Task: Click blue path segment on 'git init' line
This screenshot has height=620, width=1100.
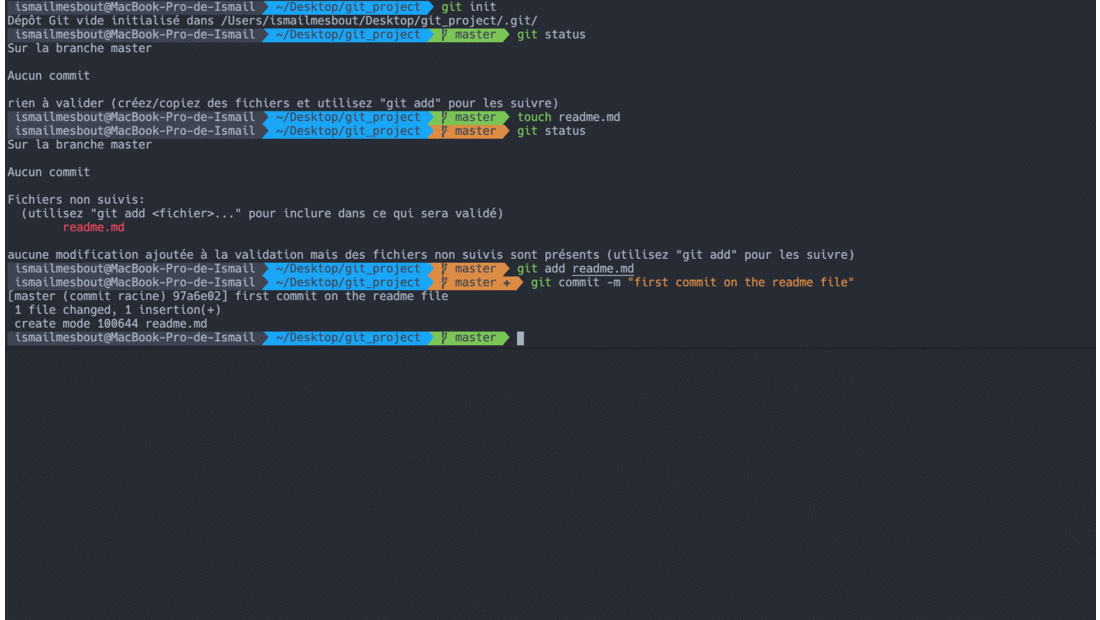Action: click(348, 7)
